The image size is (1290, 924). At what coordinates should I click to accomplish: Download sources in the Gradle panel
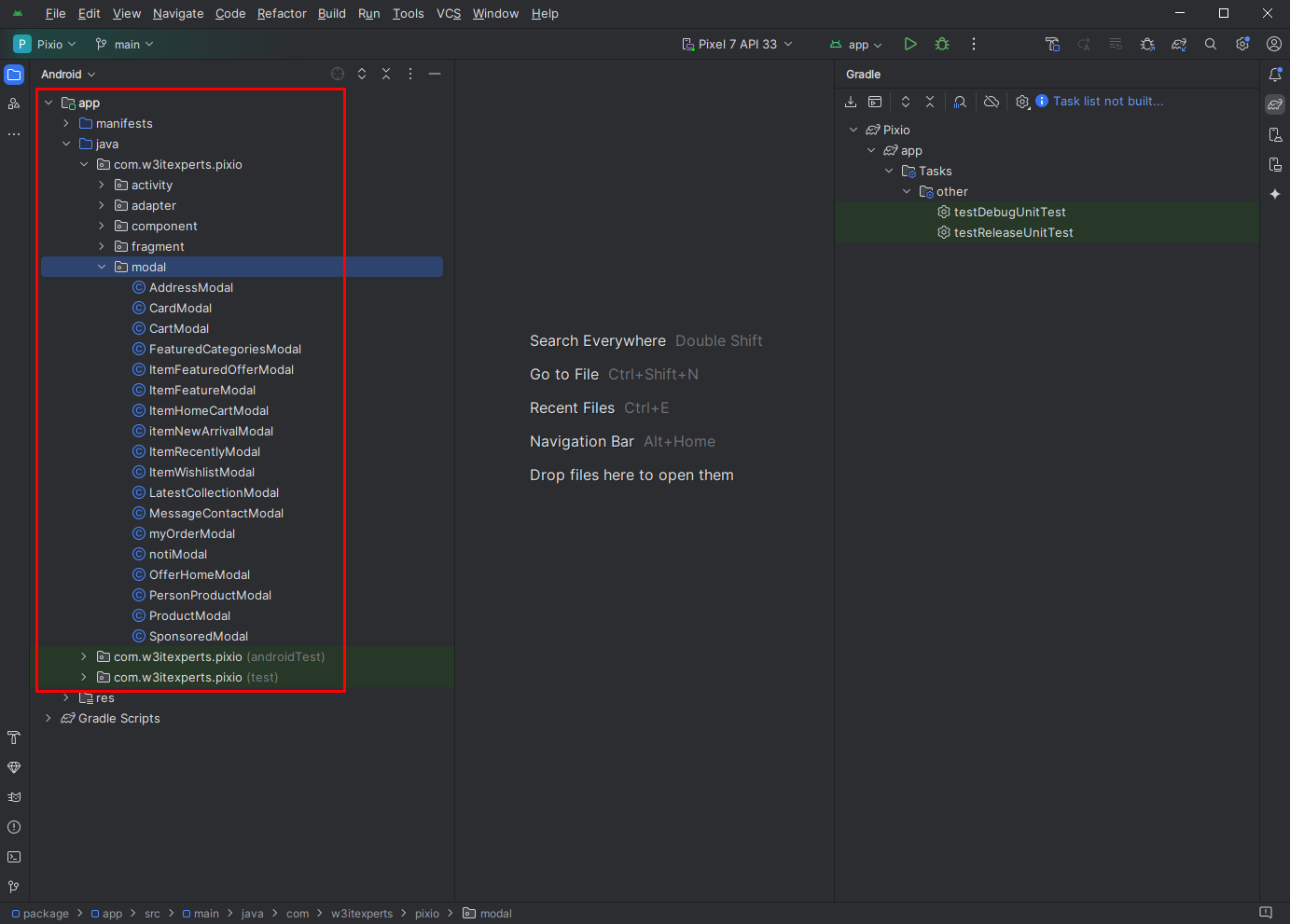pos(851,102)
